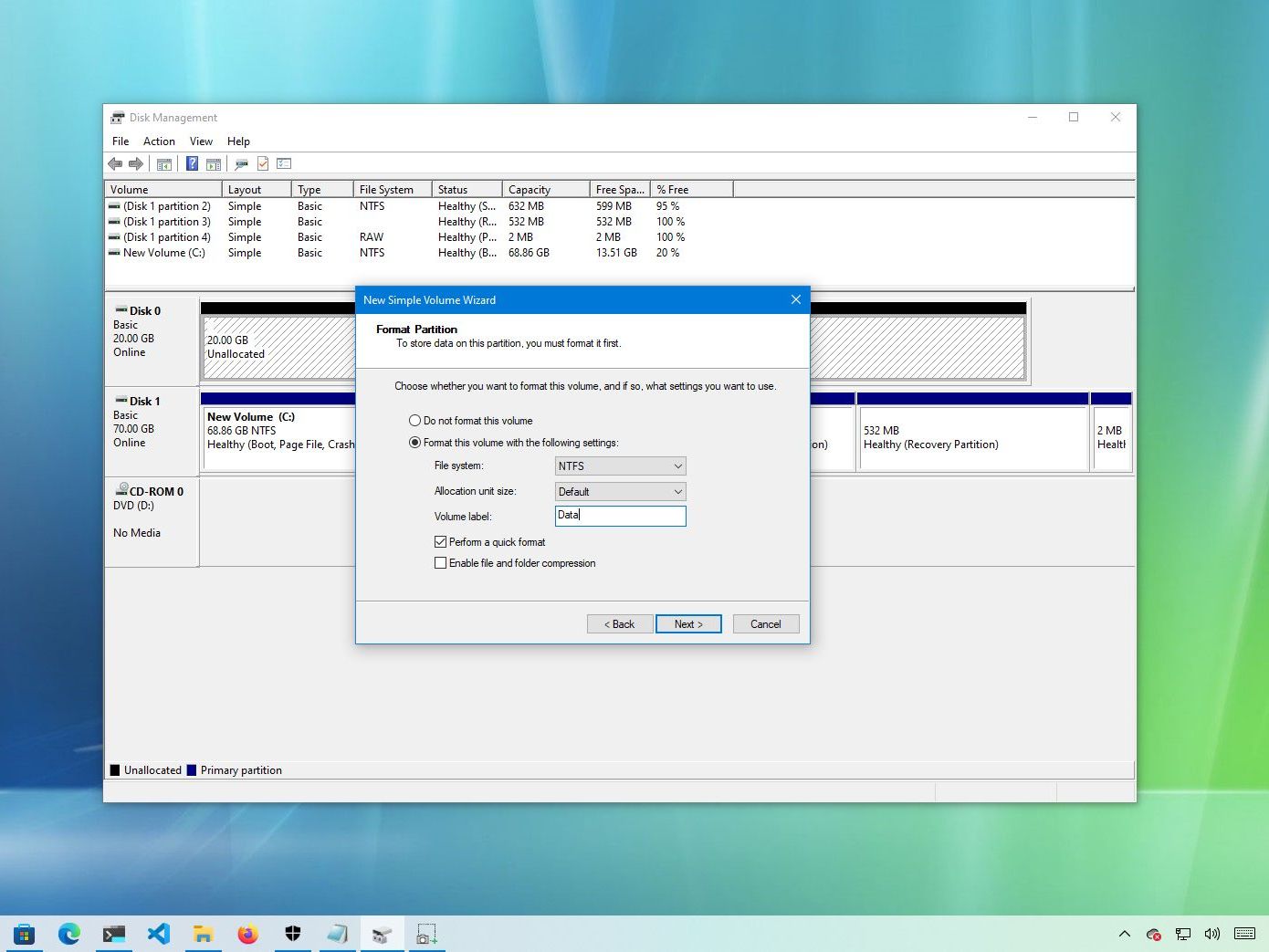This screenshot has height=952, width=1269.
Task: Click the Back arrow toolbar icon
Action: pyautogui.click(x=115, y=164)
